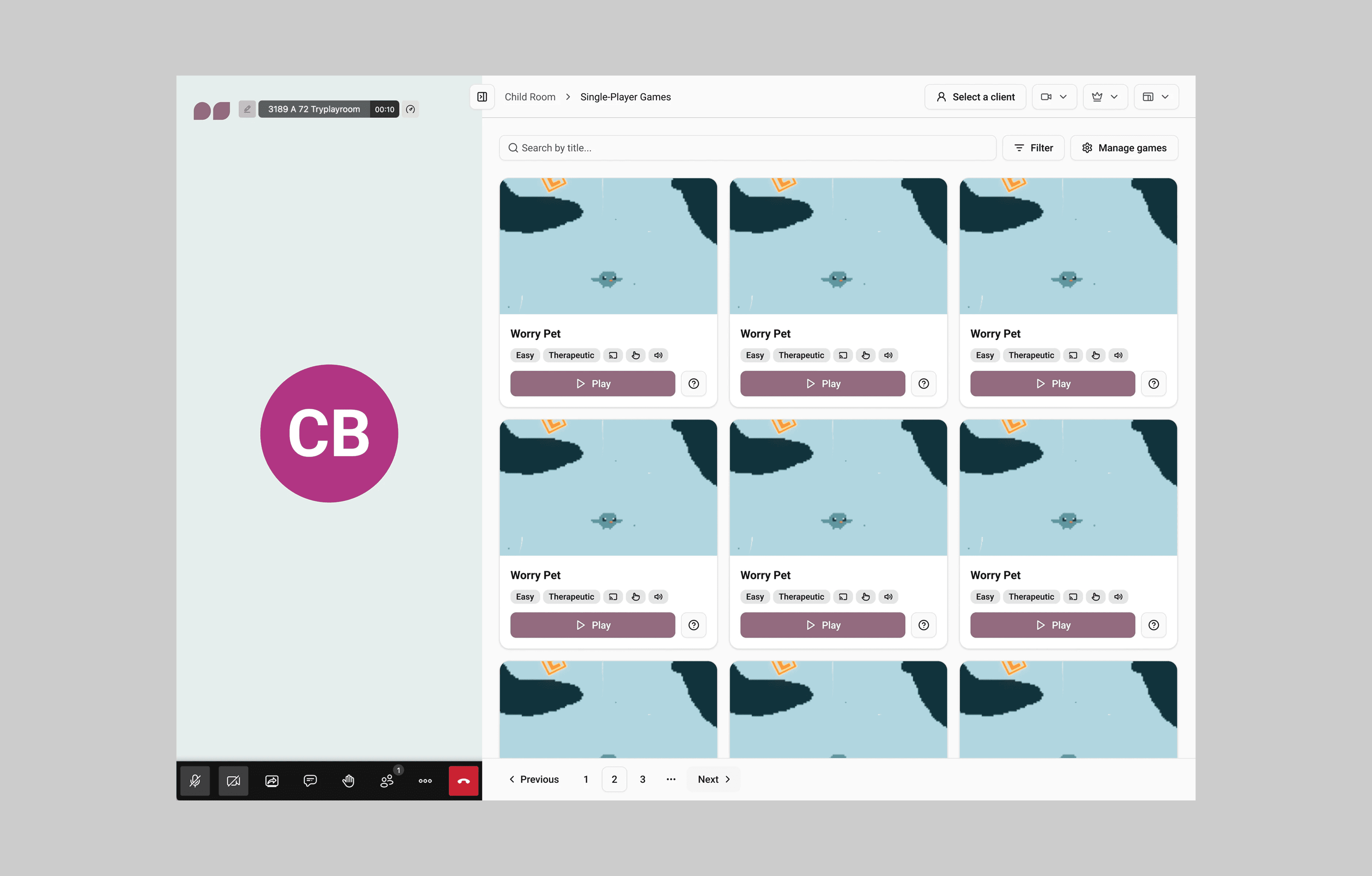Open the participants list icon
The height and width of the screenshot is (876, 1372).
[387, 780]
